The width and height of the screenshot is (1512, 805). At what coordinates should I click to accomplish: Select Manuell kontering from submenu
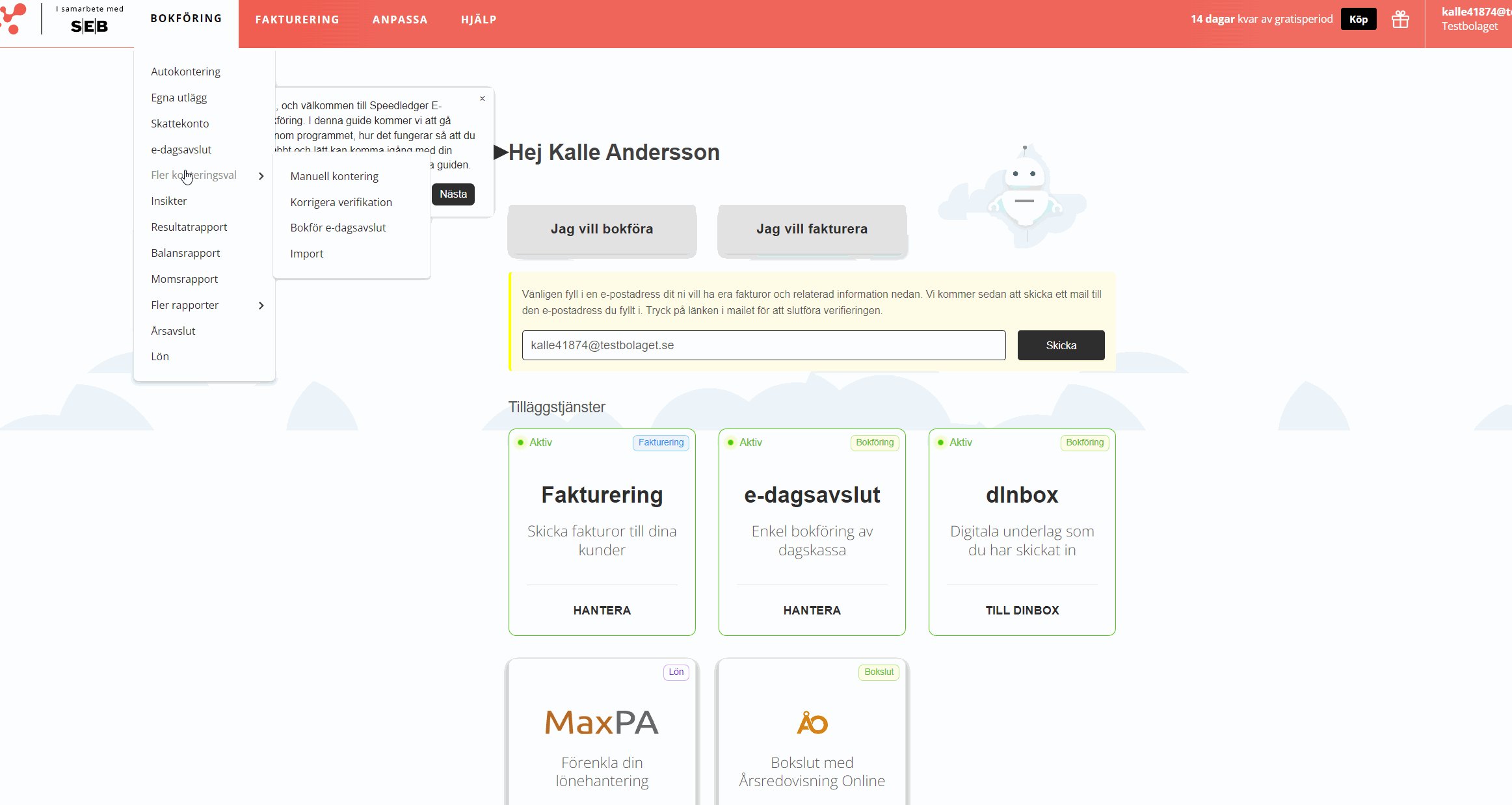click(x=334, y=176)
